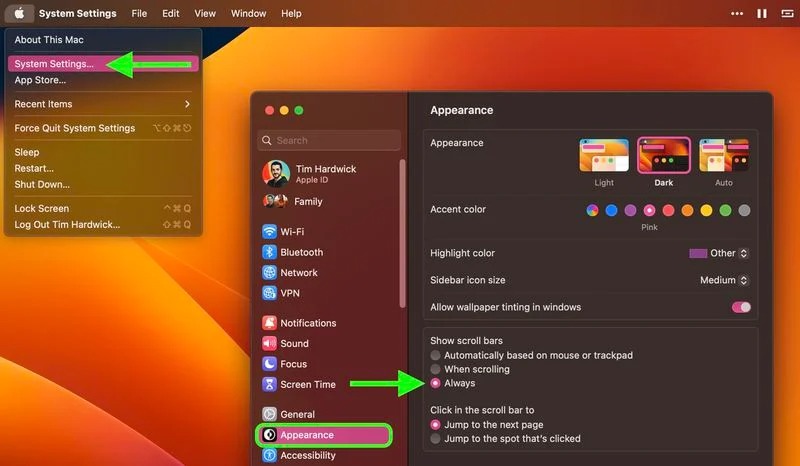
Task: Pick the graphite accent color
Action: [x=744, y=210]
